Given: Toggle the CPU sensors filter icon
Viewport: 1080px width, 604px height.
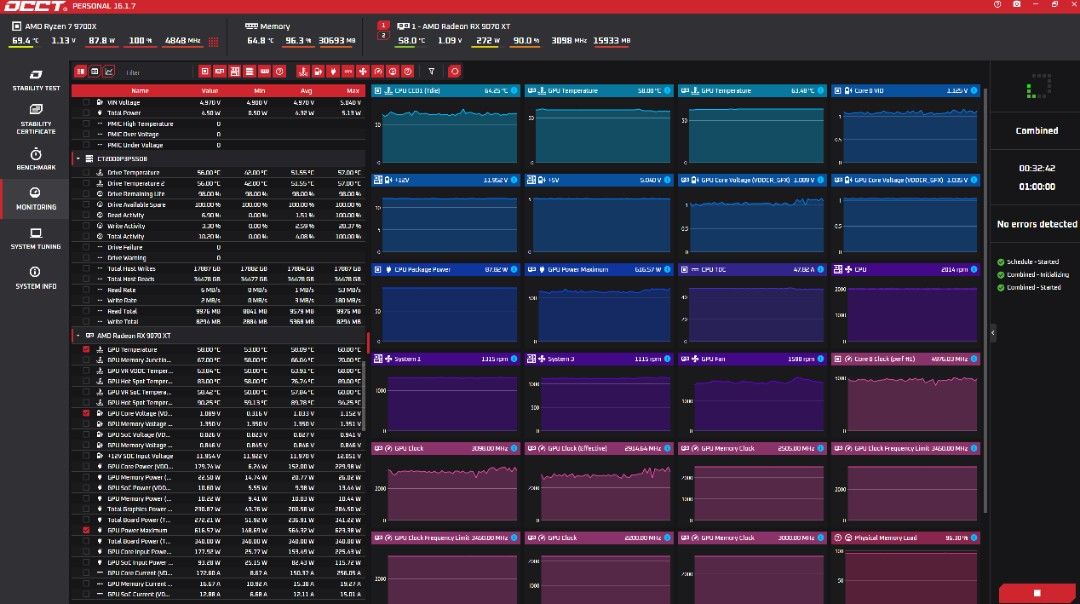Looking at the screenshot, I should tap(205, 72).
